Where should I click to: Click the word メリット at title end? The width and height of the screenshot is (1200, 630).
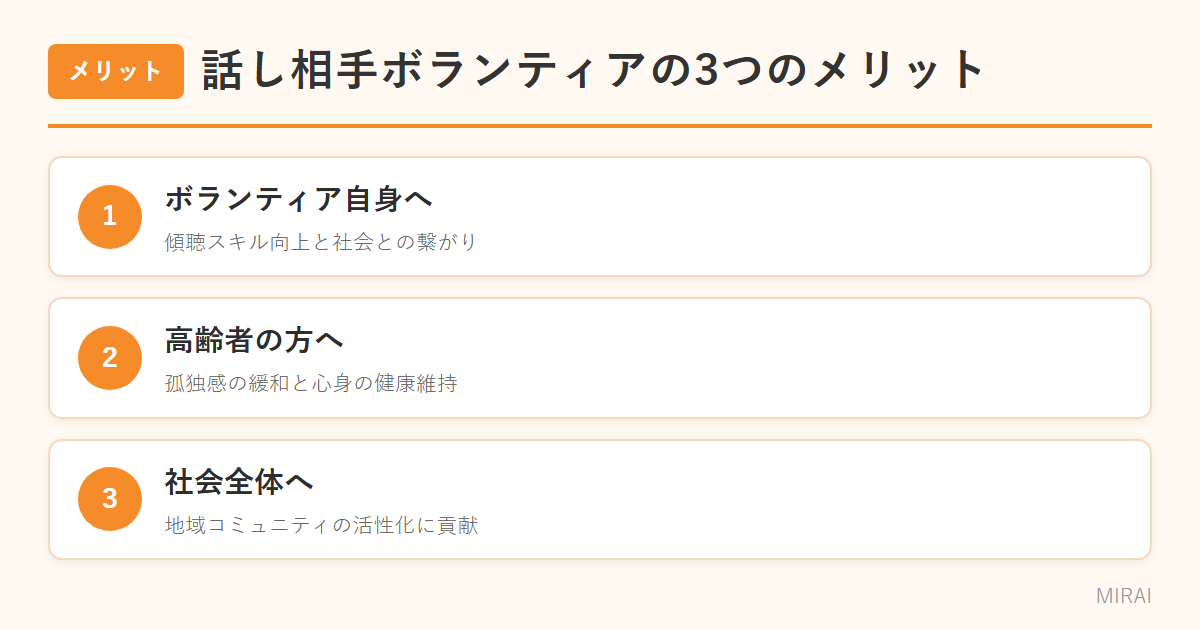tap(898, 71)
